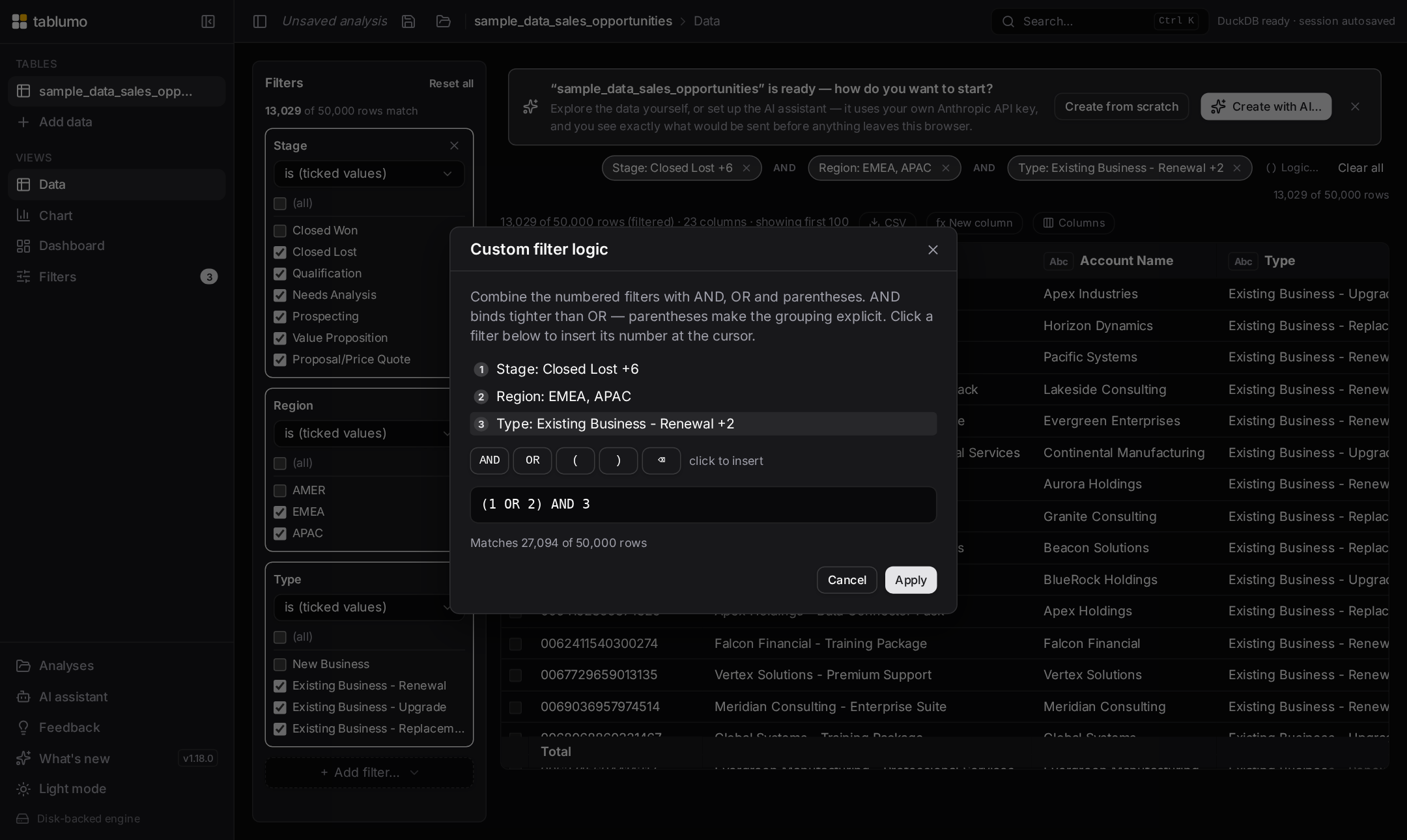The height and width of the screenshot is (840, 1407).
Task: Uncheck the EMEA region checkbox
Action: [x=280, y=512]
